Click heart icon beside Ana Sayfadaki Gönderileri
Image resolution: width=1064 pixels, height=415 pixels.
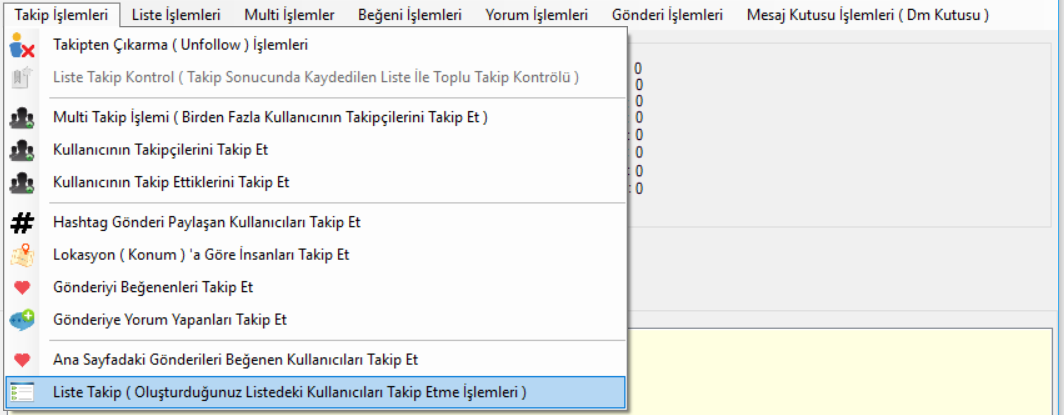[22, 360]
